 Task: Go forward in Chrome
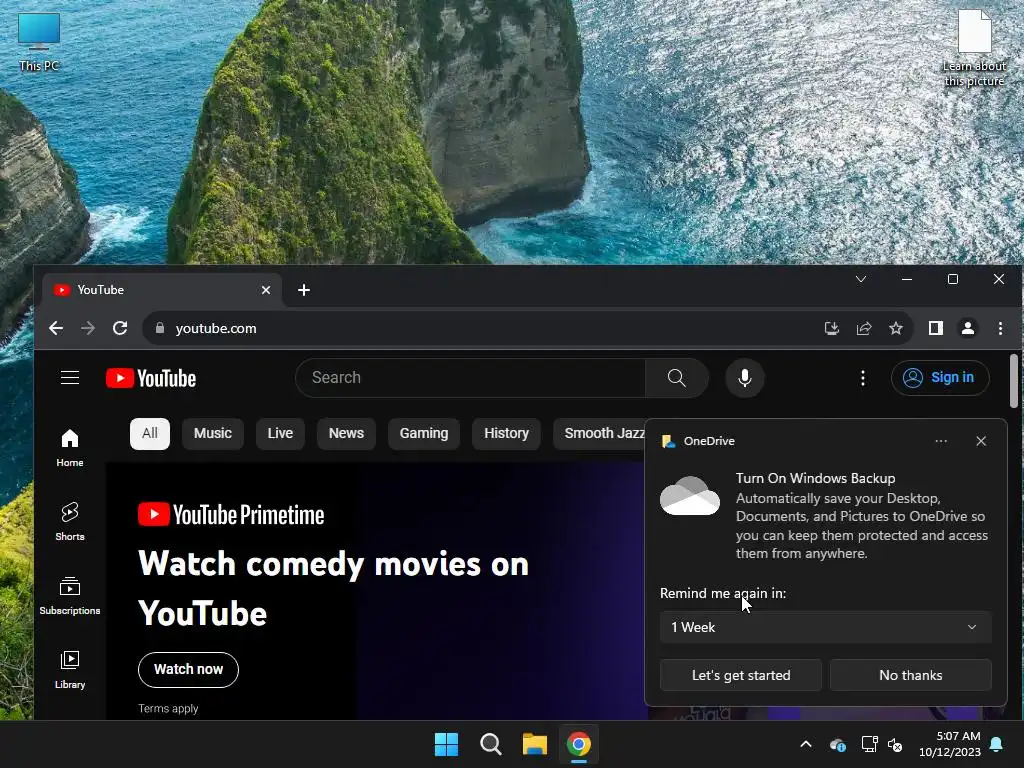tap(88, 328)
